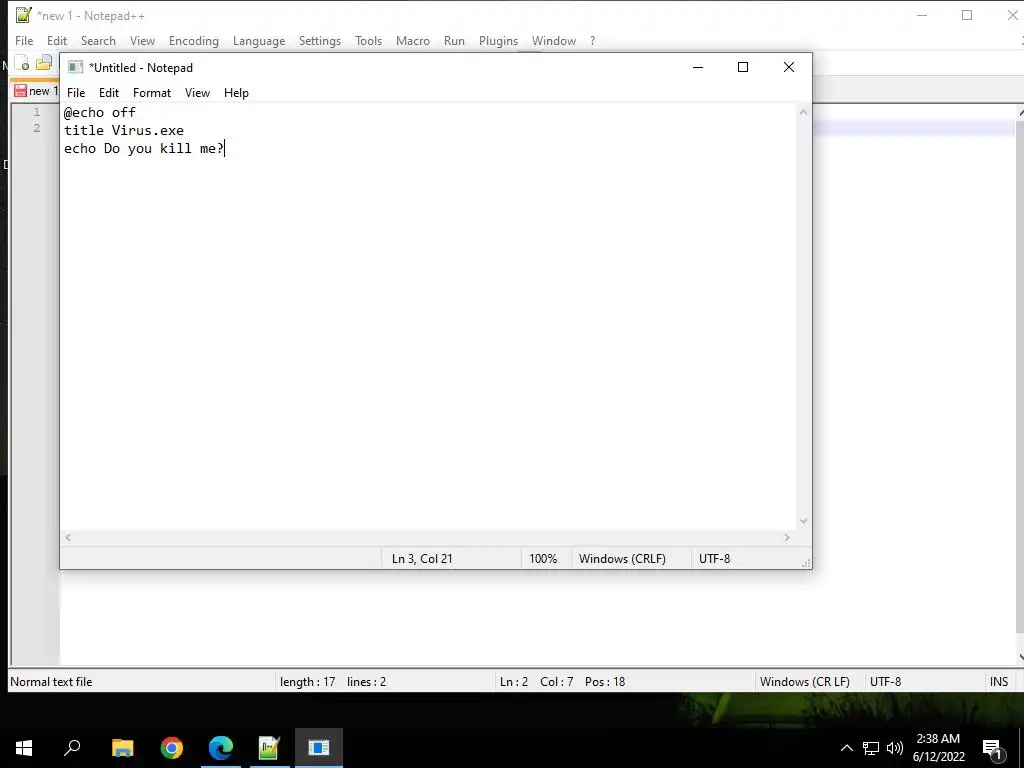Click the Notepad title bar icon
The height and width of the screenshot is (768, 1024).
pos(76,67)
